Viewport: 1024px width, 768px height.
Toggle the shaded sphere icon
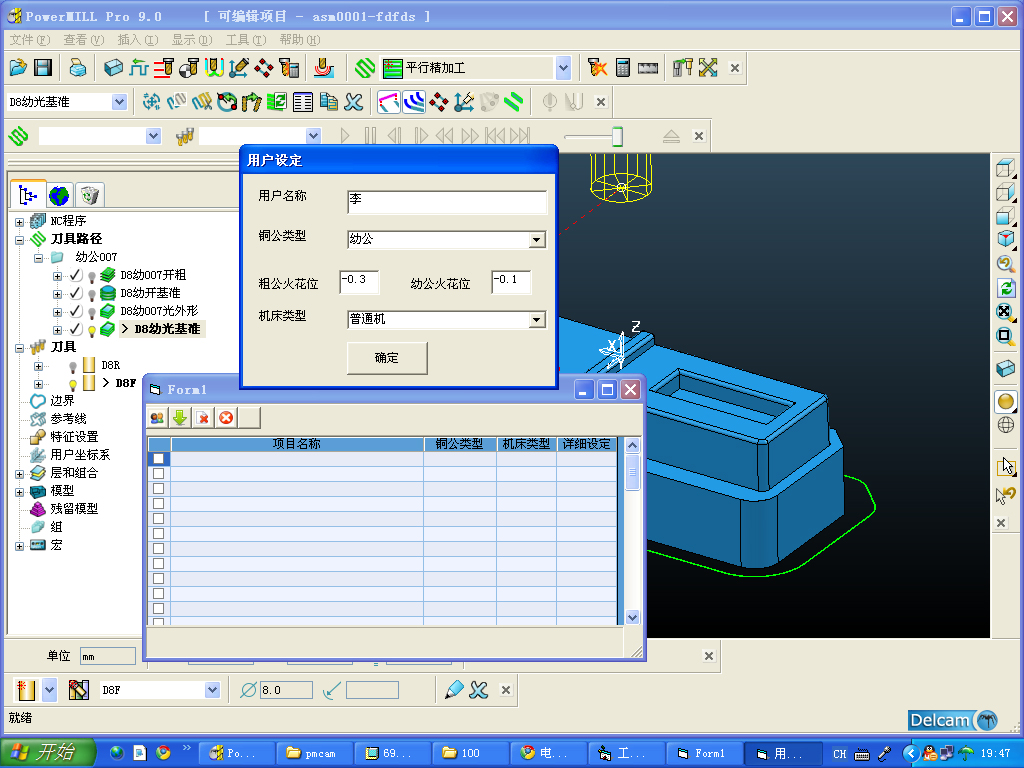point(1006,401)
